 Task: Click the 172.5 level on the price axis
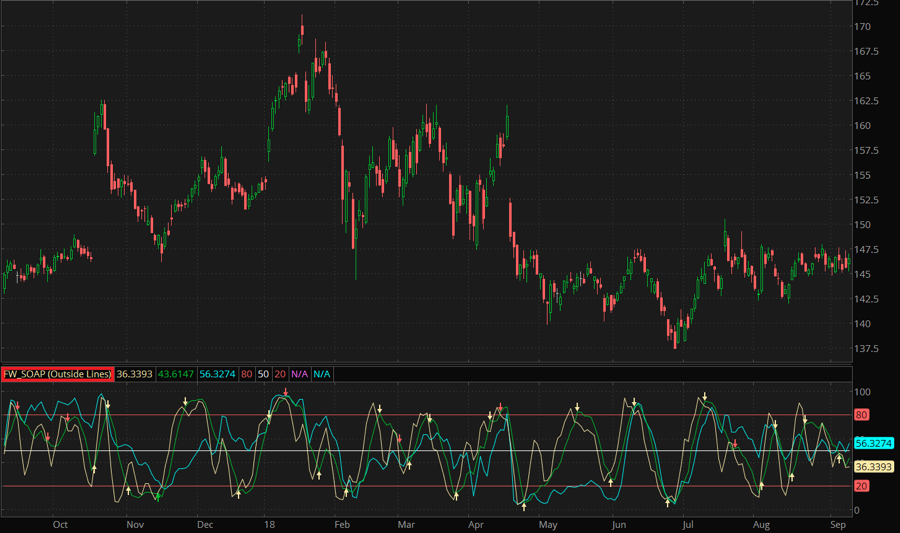[x=866, y=3]
